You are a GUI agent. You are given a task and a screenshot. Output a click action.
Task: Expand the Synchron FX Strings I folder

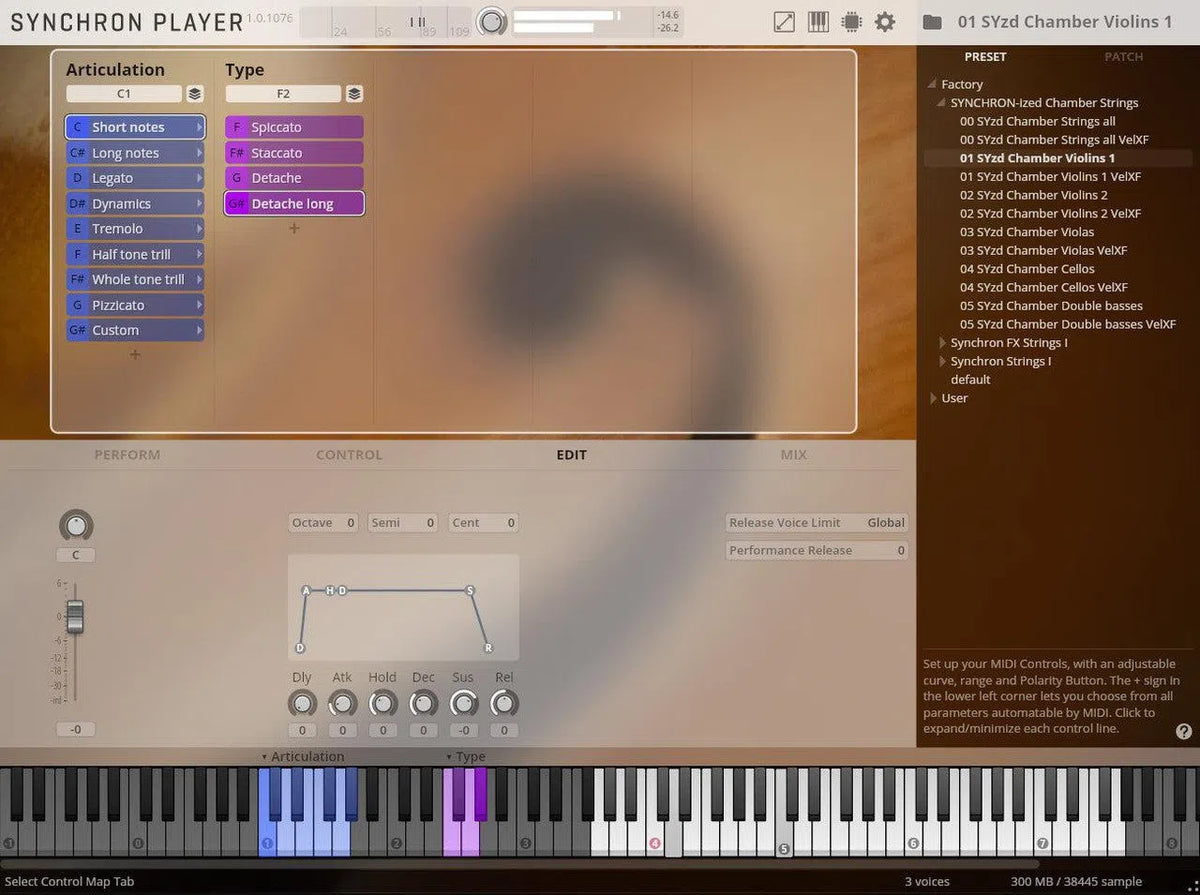(x=942, y=343)
